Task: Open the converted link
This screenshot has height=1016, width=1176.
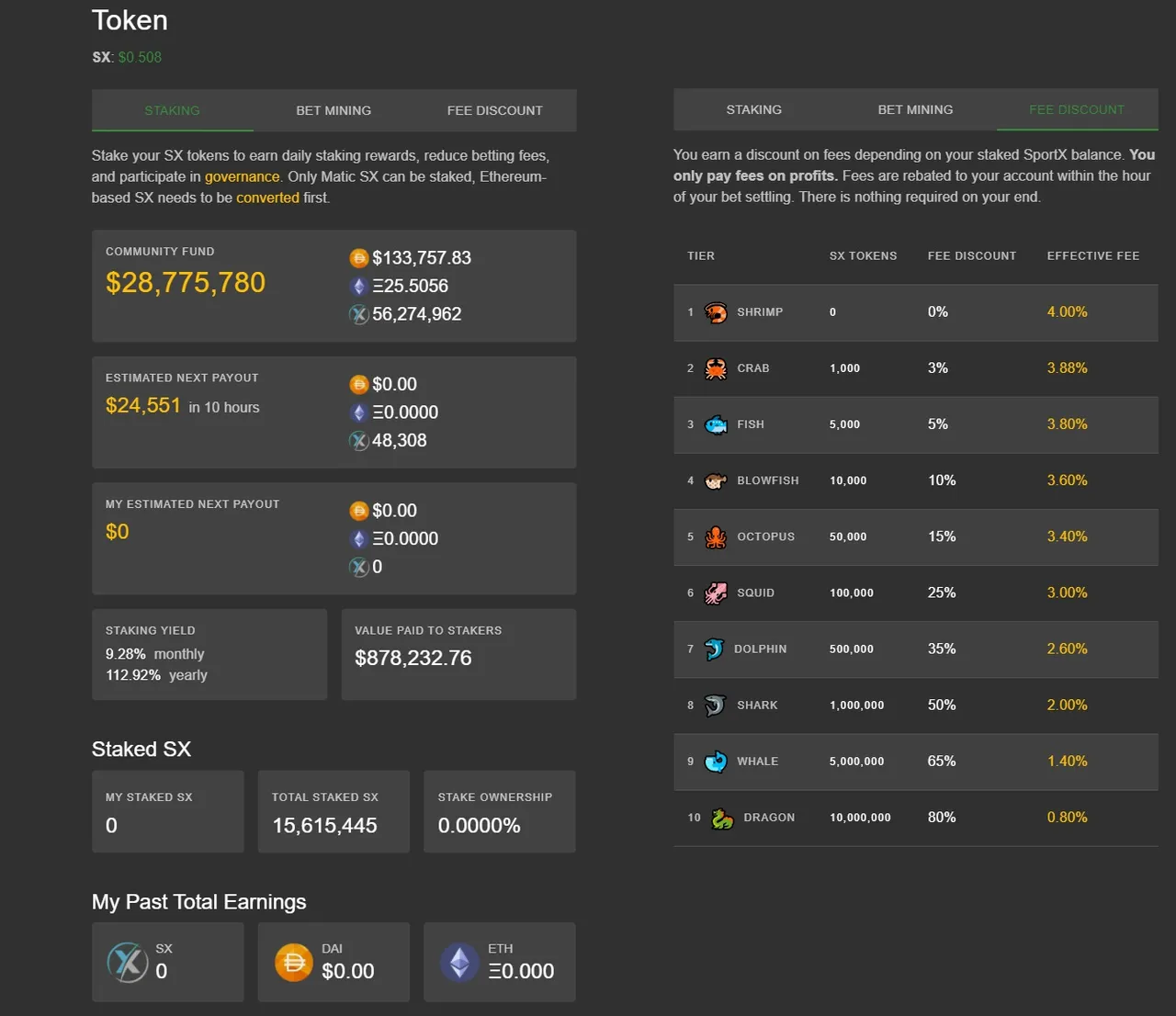Action: coord(267,198)
